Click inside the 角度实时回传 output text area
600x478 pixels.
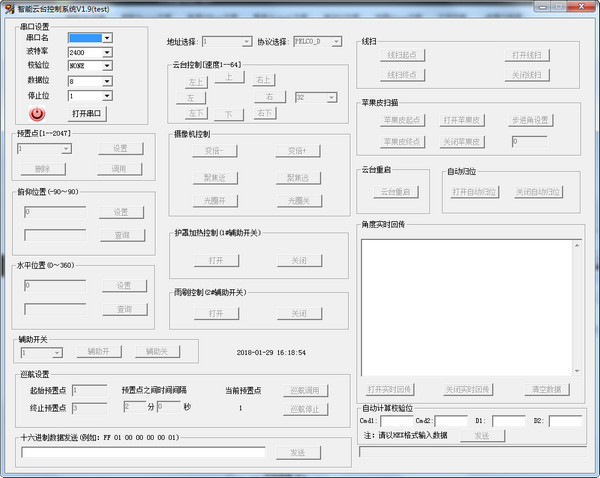(x=471, y=304)
